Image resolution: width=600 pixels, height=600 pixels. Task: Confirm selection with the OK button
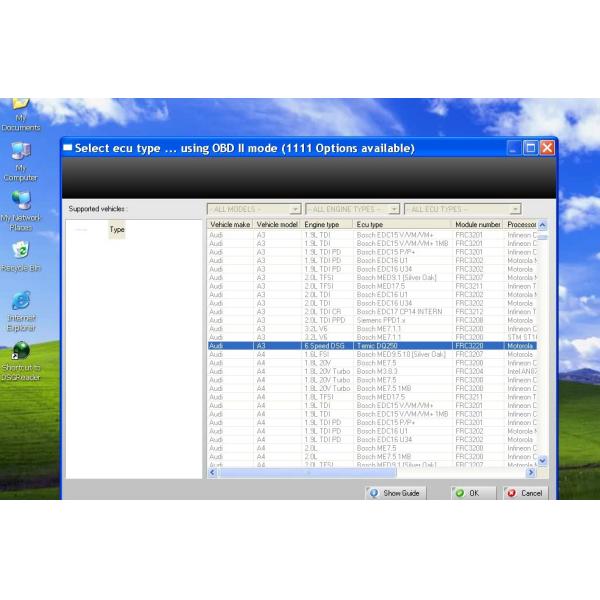(467, 493)
